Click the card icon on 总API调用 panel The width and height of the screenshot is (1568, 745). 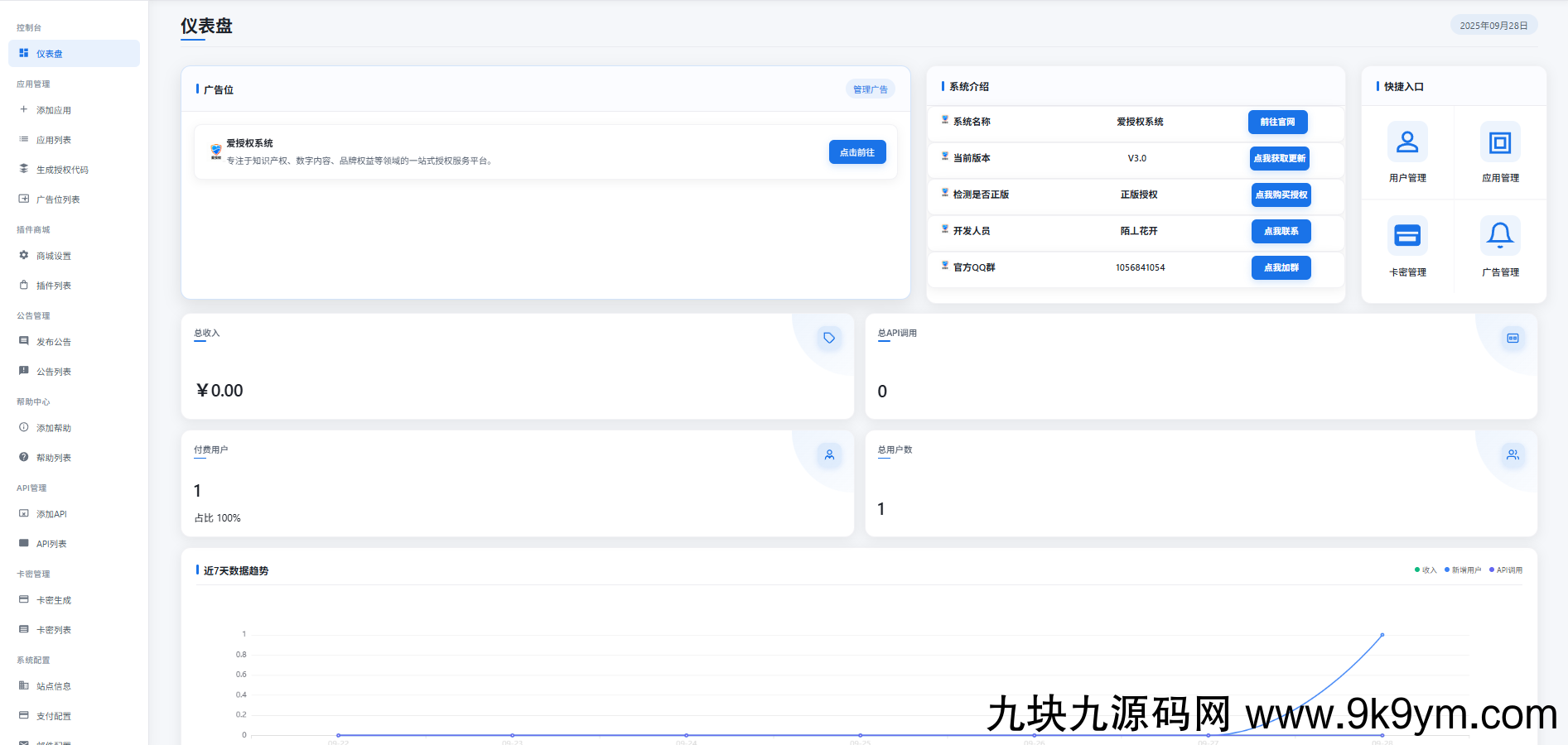(1513, 338)
